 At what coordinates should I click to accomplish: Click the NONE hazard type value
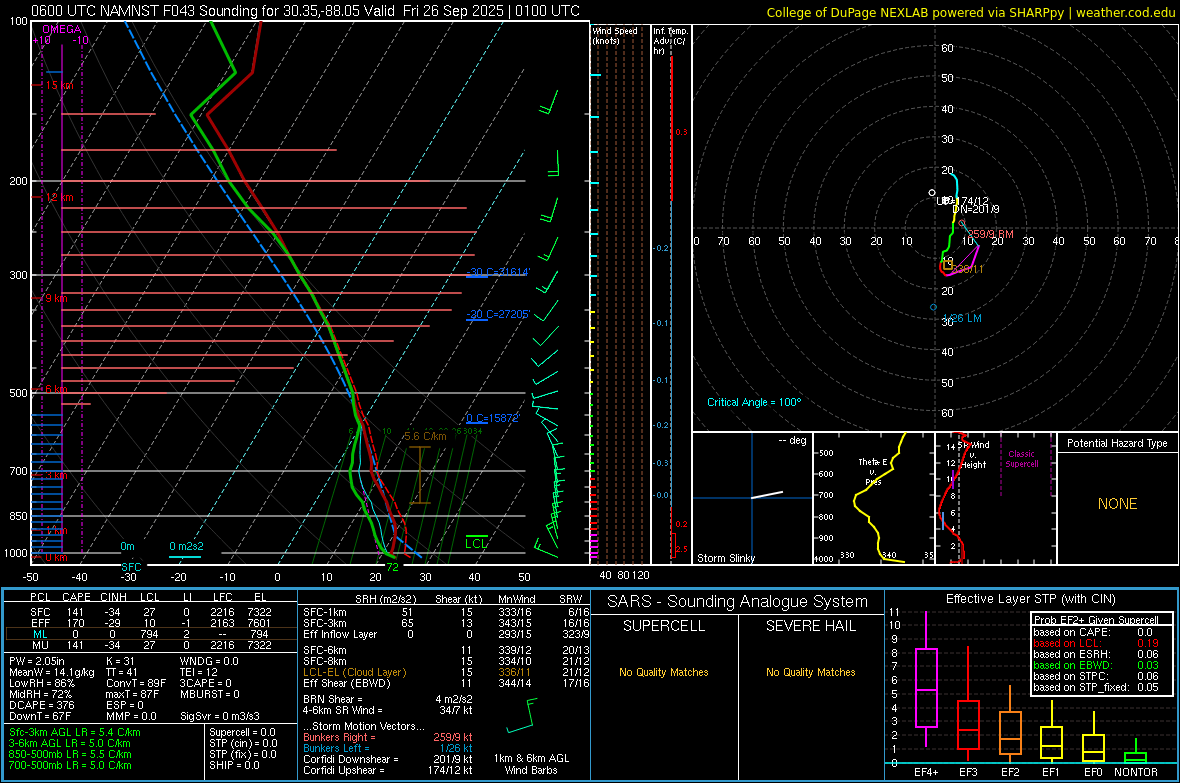pos(1118,504)
